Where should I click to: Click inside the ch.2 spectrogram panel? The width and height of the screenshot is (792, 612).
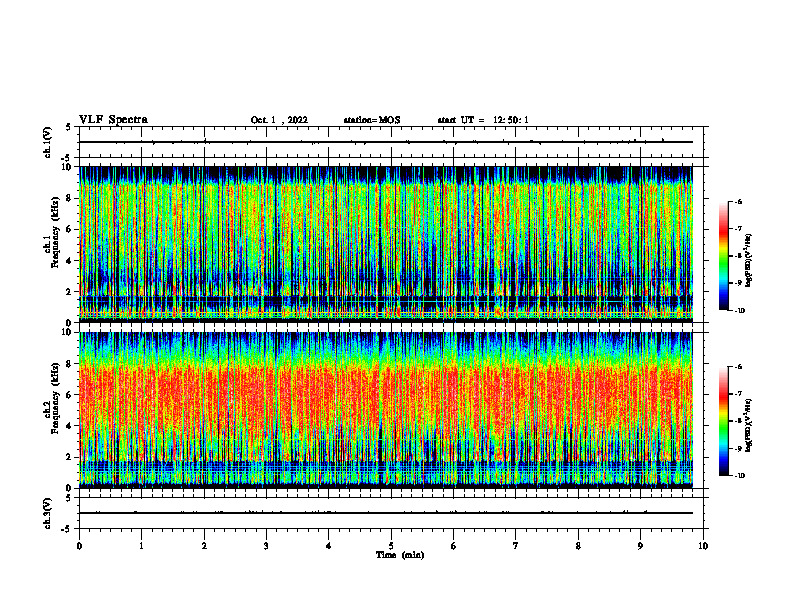pyautogui.click(x=386, y=410)
